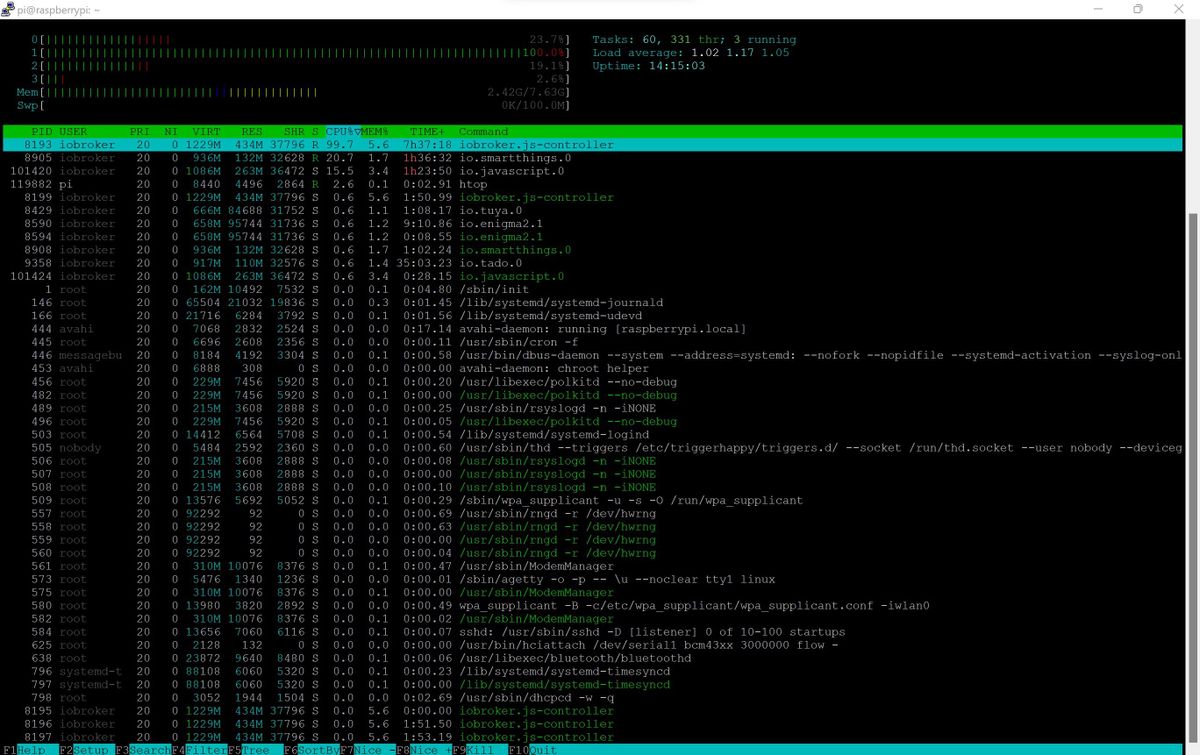Screen dimensions: 1200x755
Task: Sort by the USER column header
Action: click(x=73, y=132)
